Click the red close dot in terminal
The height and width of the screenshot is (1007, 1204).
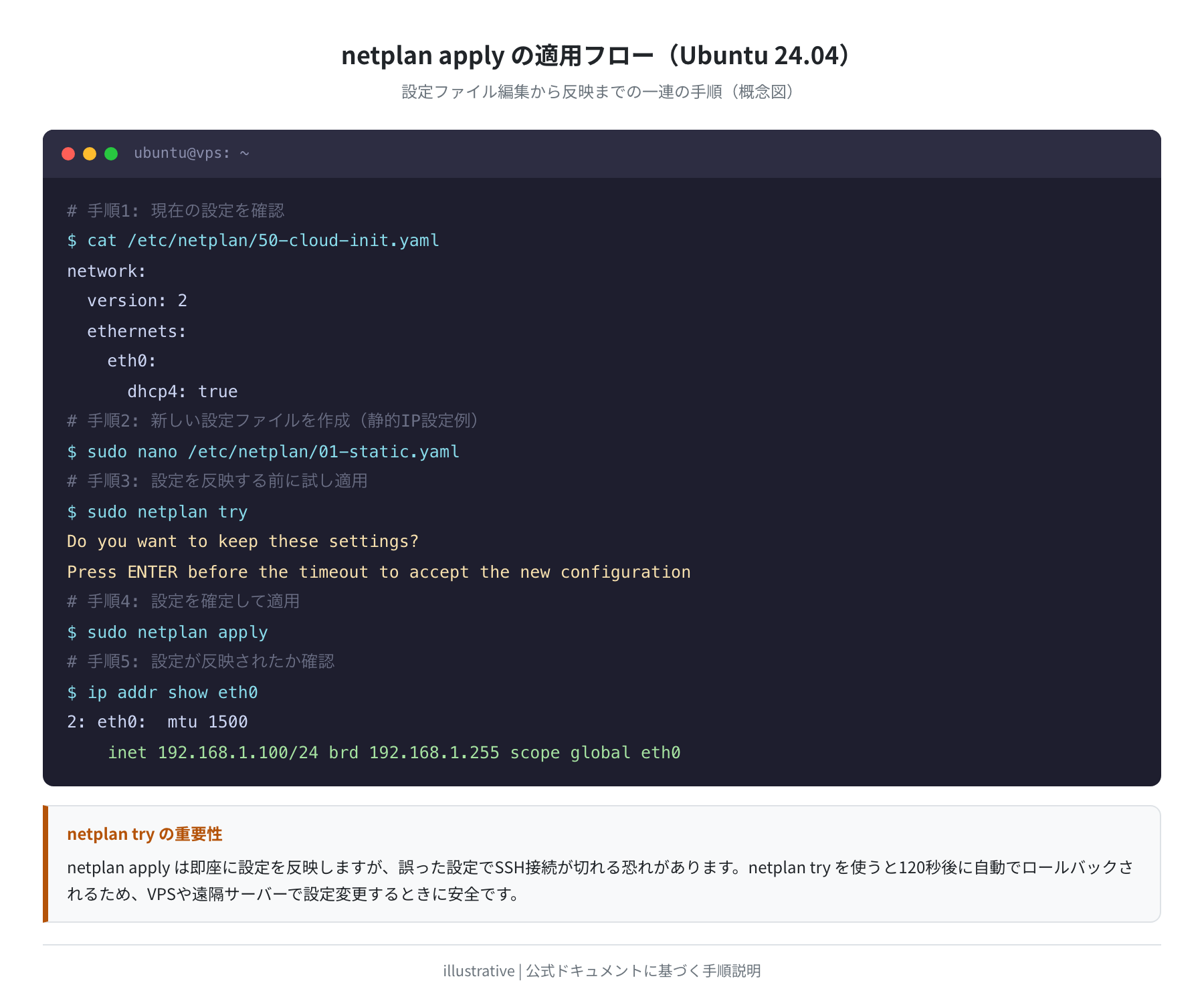tap(68, 154)
